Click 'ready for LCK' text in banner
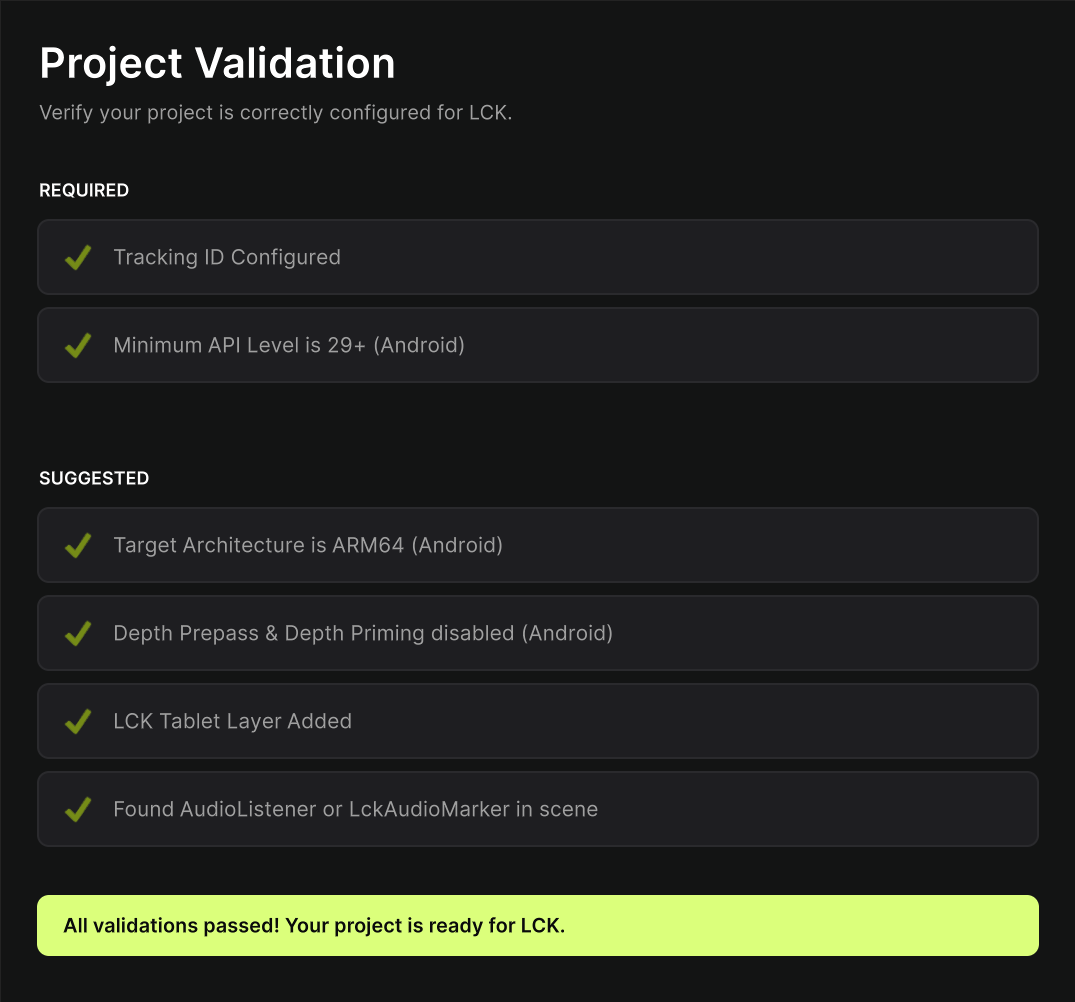The width and height of the screenshot is (1075, 1002). (x=497, y=926)
